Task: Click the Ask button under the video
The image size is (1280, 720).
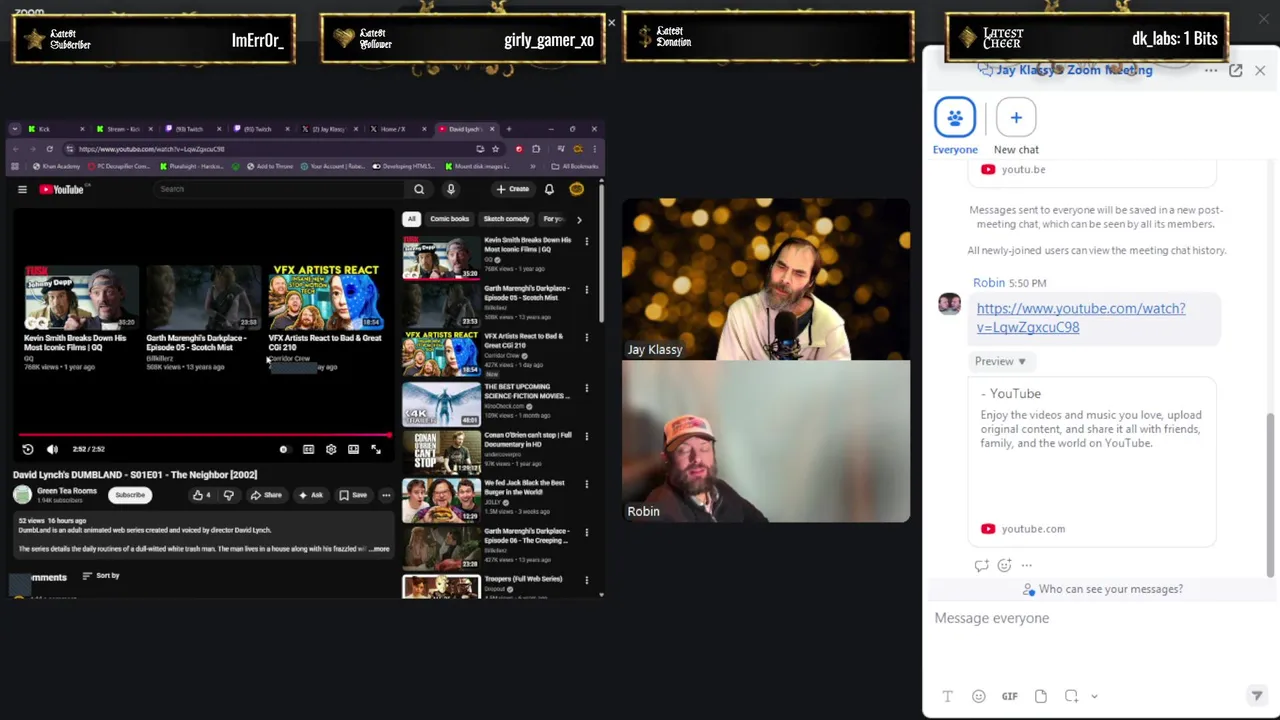Action: tap(311, 495)
